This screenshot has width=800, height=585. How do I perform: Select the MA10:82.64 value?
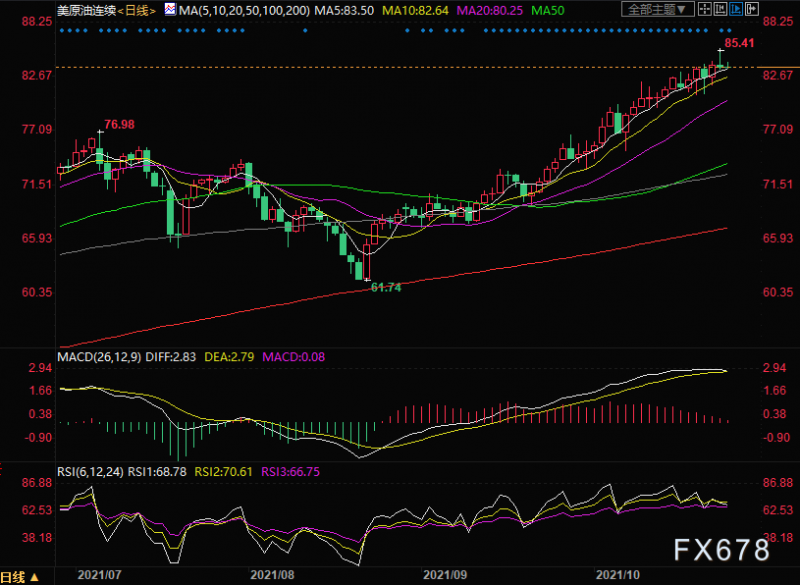415,10
